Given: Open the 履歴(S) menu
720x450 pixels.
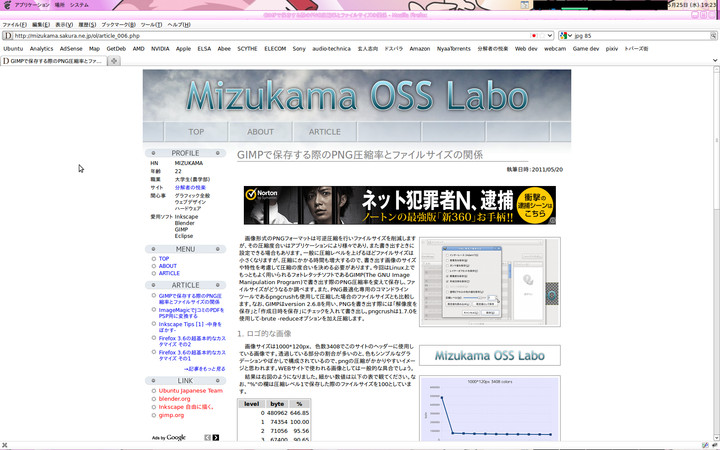Looking at the screenshot, I should click(87, 25).
